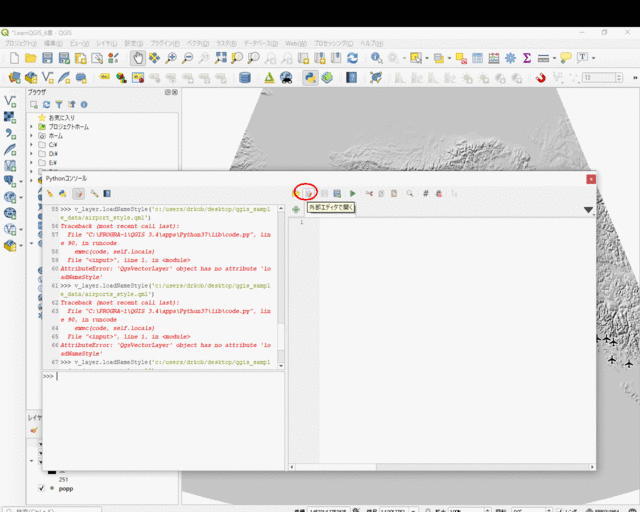Open the プラグイン menu
The width and height of the screenshot is (640, 512).
point(165,44)
